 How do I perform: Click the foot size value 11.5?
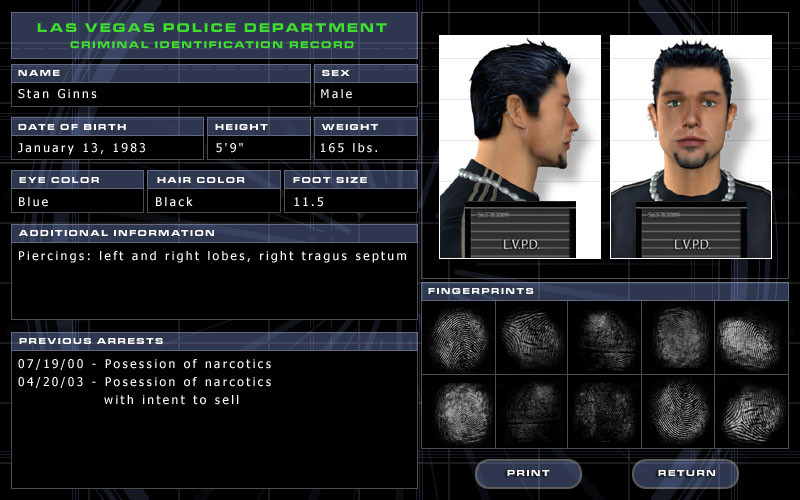tap(309, 202)
